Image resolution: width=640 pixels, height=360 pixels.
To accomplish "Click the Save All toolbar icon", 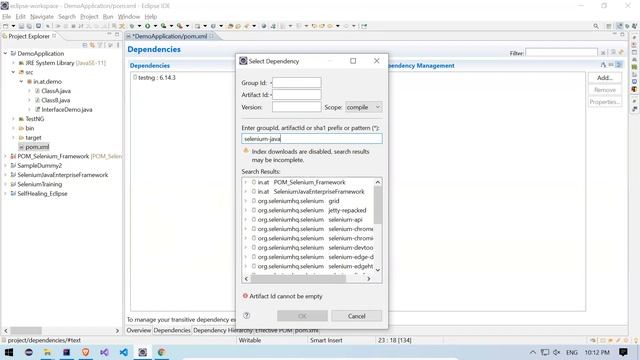I will click(x=29, y=26).
